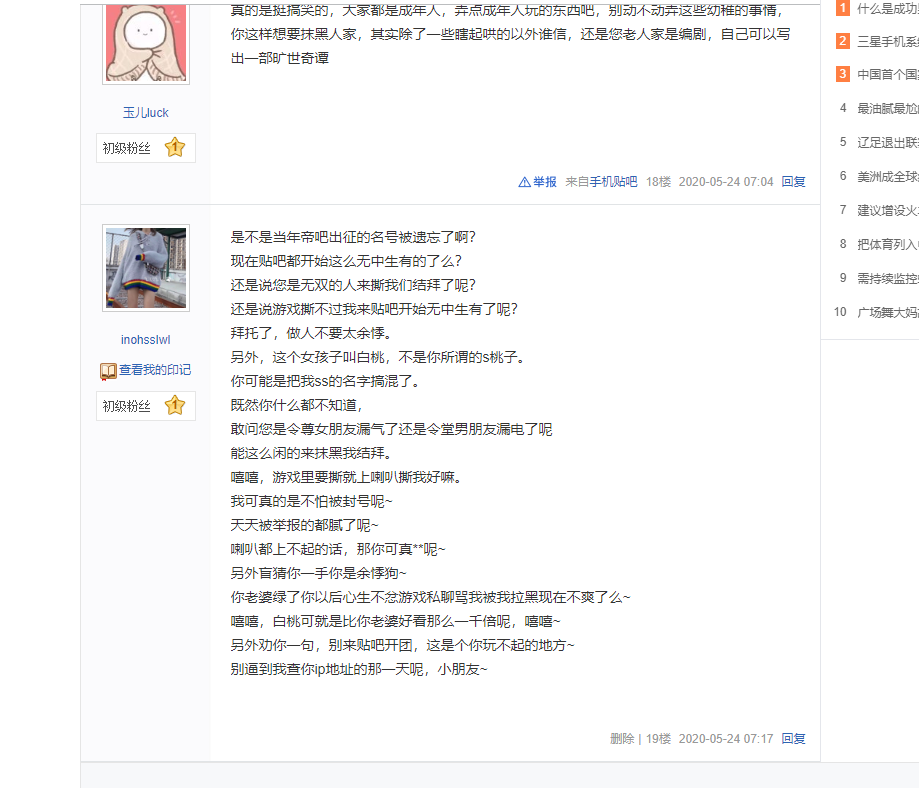This screenshot has width=919, height=788.
Task: Report the 18楼 post via 举报
Action: 544,182
